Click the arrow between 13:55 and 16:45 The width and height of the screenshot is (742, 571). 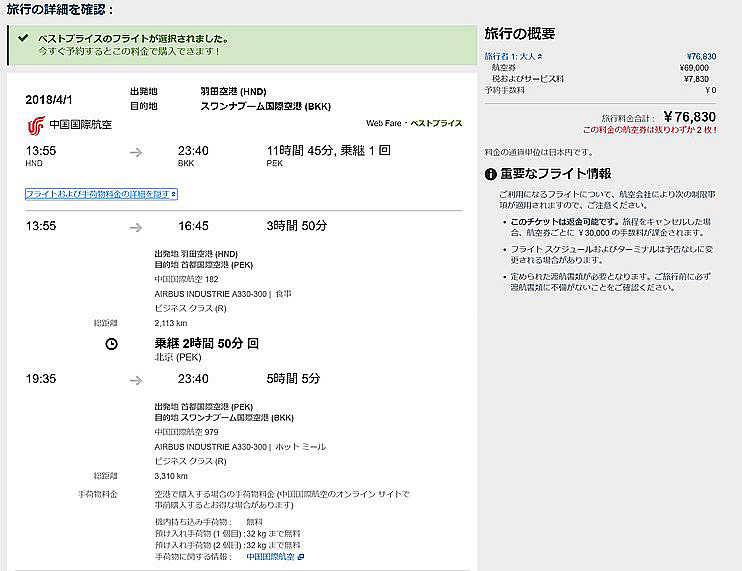tap(136, 228)
